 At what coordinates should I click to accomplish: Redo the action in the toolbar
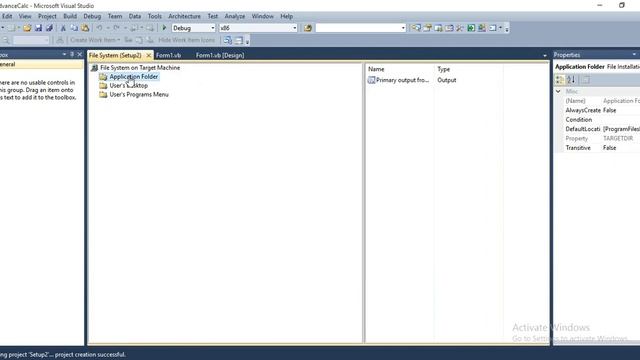(x=116, y=28)
